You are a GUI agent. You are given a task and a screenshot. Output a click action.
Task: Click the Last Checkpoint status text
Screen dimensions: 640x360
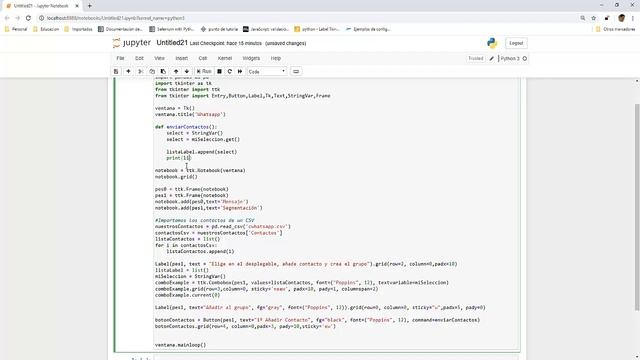tap(226, 43)
